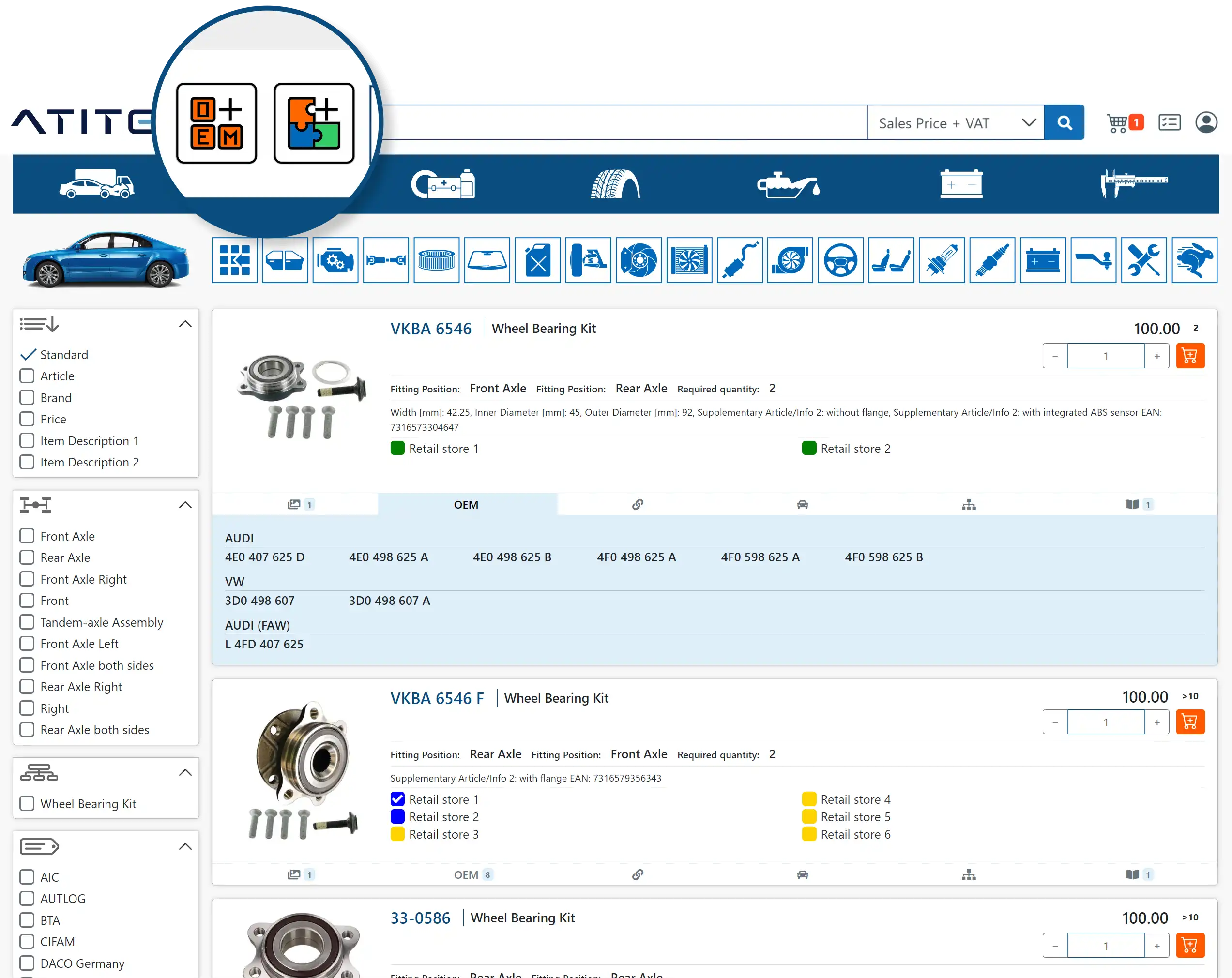Open the engine category icon
1232x978 pixels.
point(335,260)
